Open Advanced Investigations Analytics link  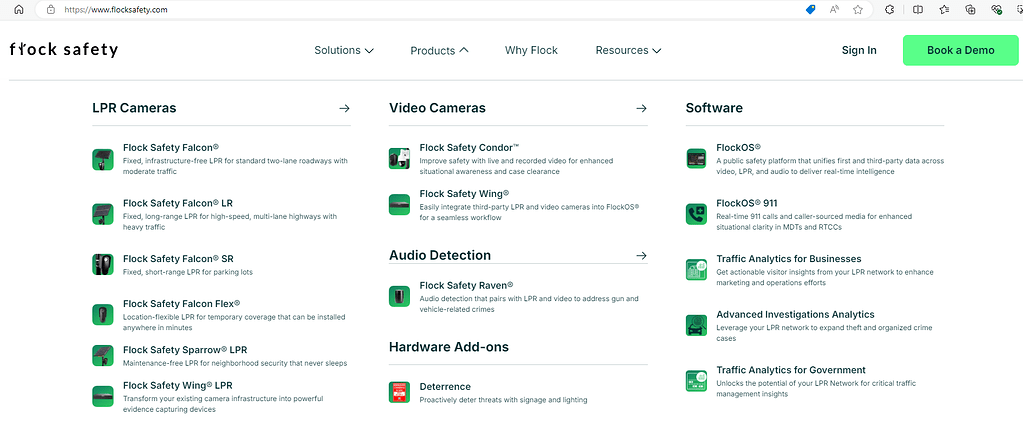tap(795, 314)
